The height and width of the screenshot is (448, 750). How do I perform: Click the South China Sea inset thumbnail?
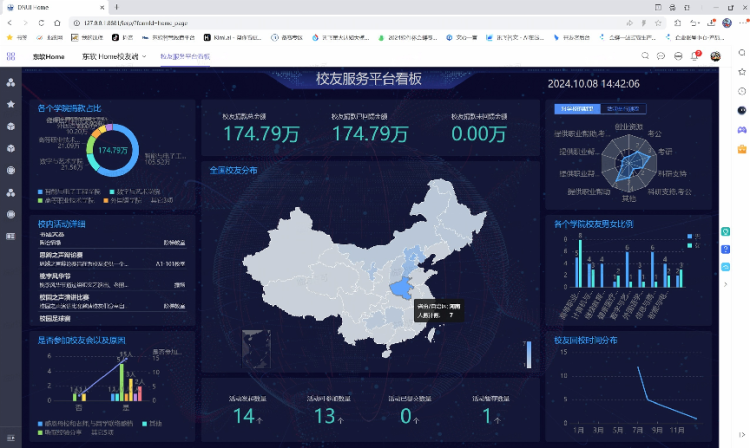click(256, 349)
